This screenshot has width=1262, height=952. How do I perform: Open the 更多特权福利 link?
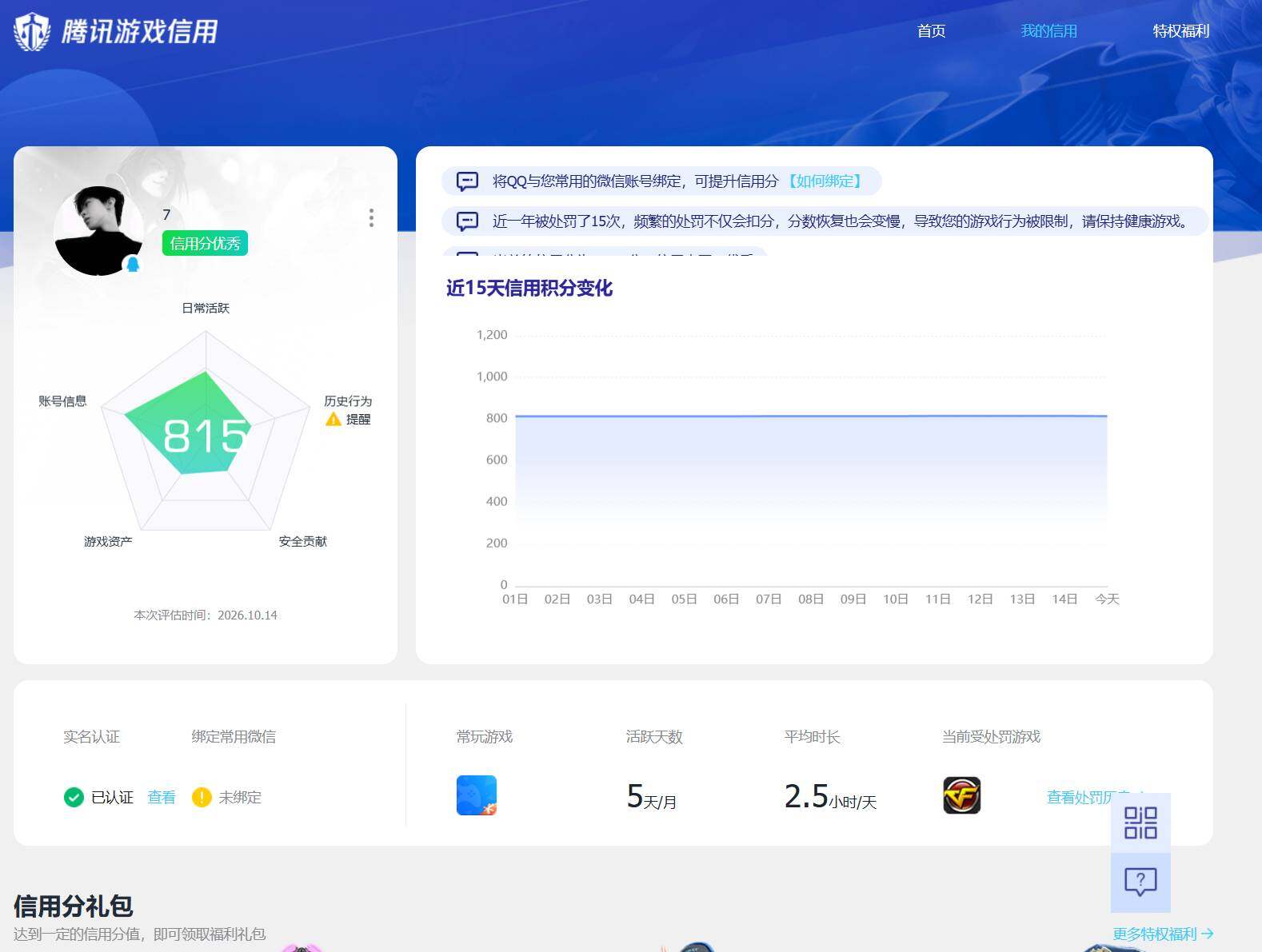[x=1163, y=934]
